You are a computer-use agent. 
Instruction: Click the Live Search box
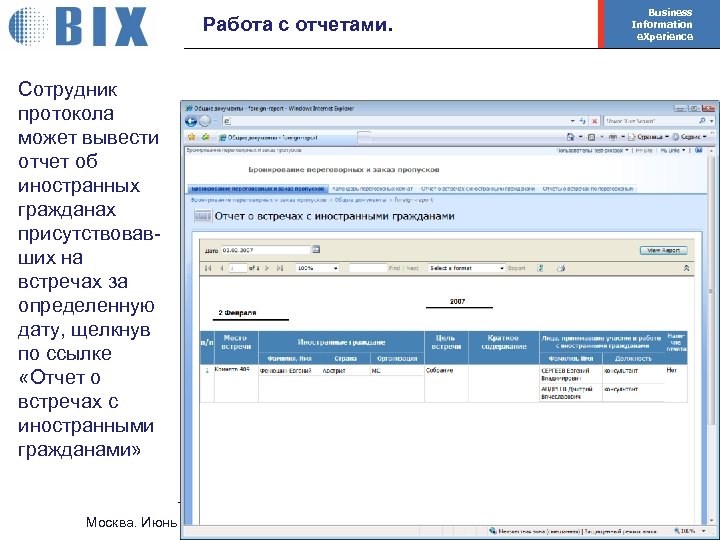tap(651, 121)
